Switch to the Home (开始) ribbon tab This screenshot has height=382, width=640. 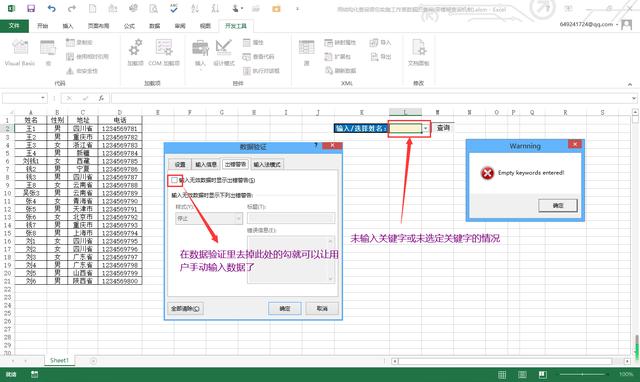(42, 26)
